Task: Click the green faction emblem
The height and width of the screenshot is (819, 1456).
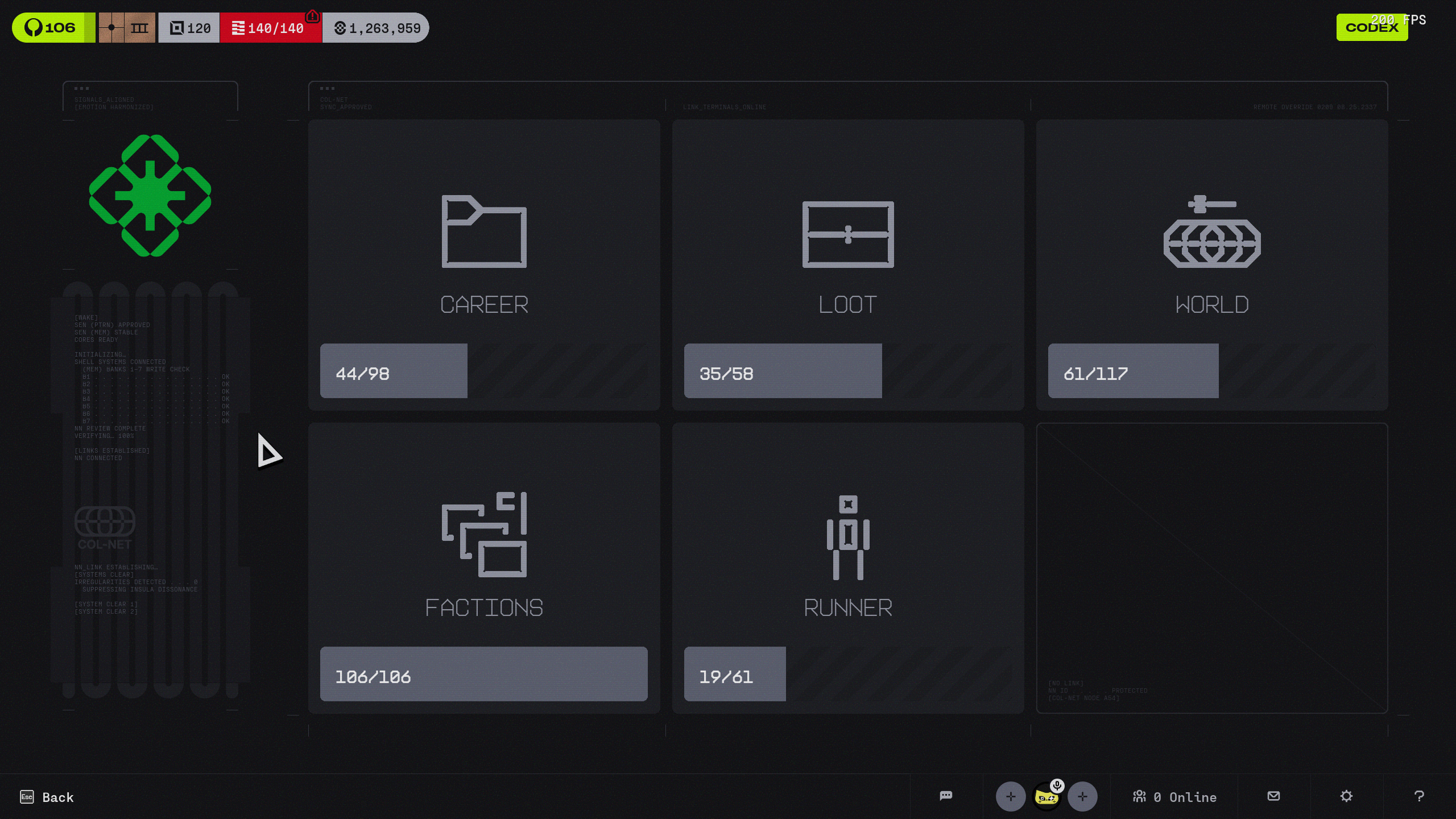Action: [x=150, y=196]
